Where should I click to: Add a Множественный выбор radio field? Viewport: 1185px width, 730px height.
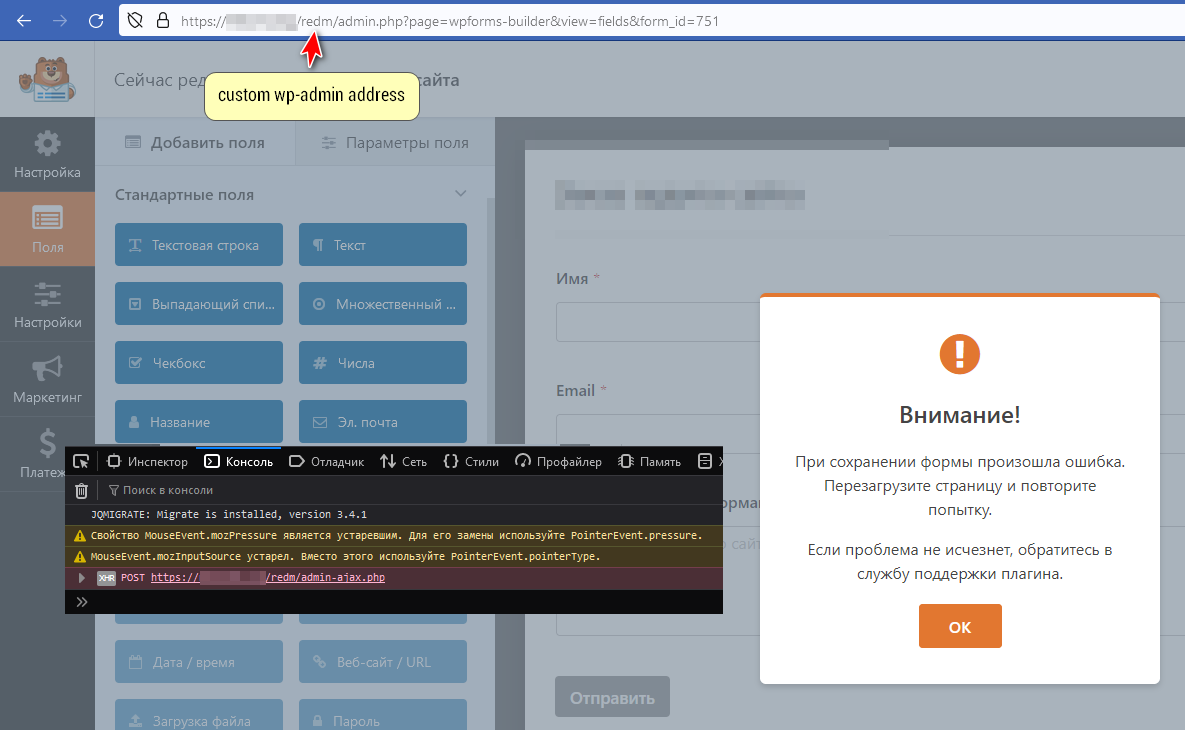pyautogui.click(x=382, y=304)
